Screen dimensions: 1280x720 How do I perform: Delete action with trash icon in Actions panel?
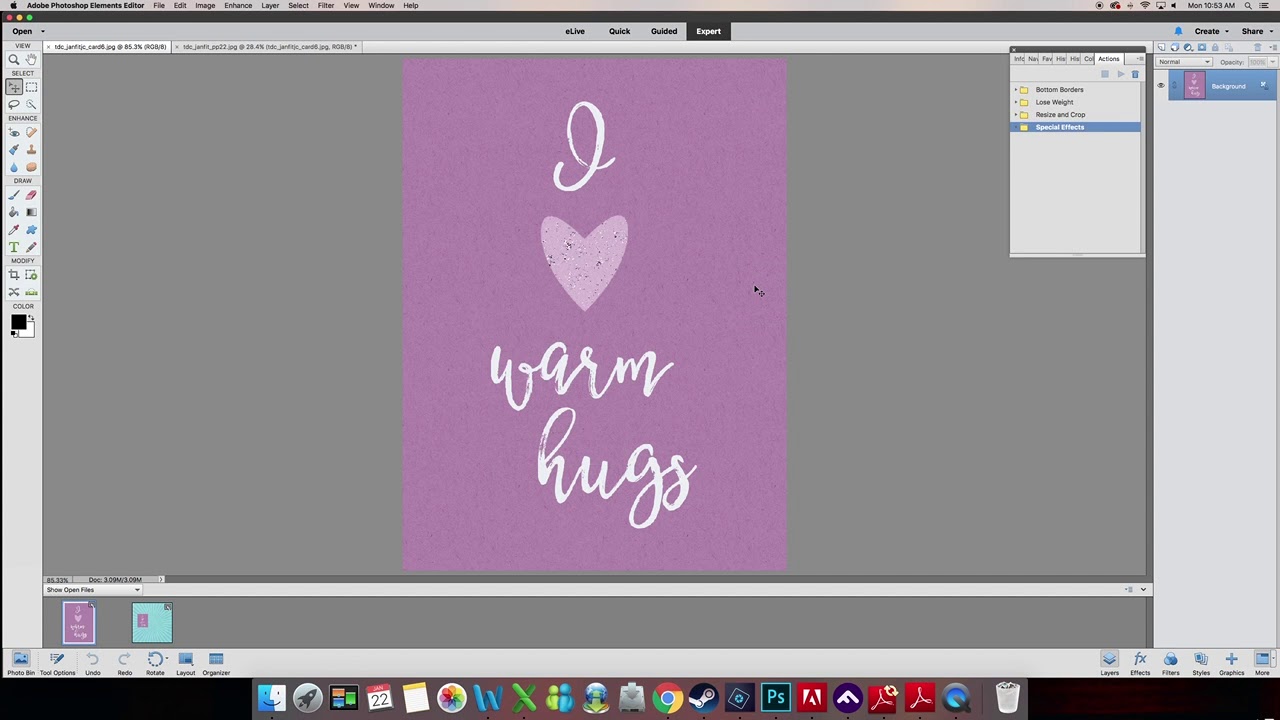[x=1135, y=75]
